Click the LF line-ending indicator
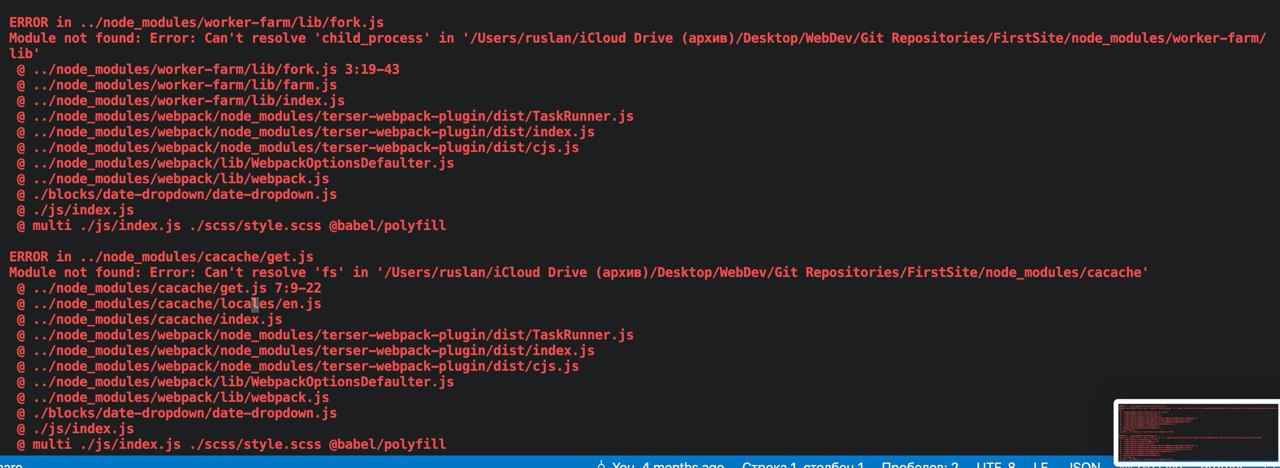This screenshot has width=1280, height=468. pos(1041,464)
